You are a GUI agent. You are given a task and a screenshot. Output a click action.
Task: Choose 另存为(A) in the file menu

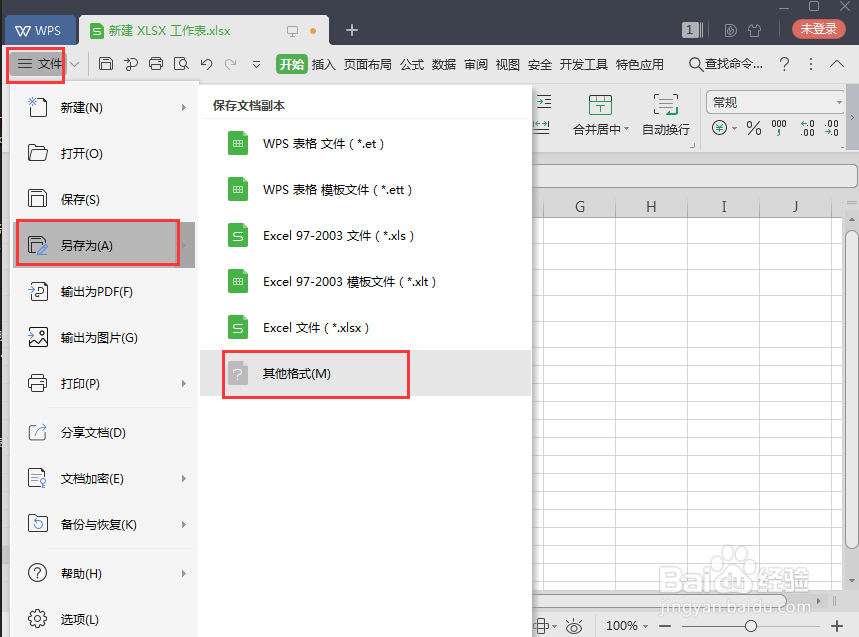(104, 245)
